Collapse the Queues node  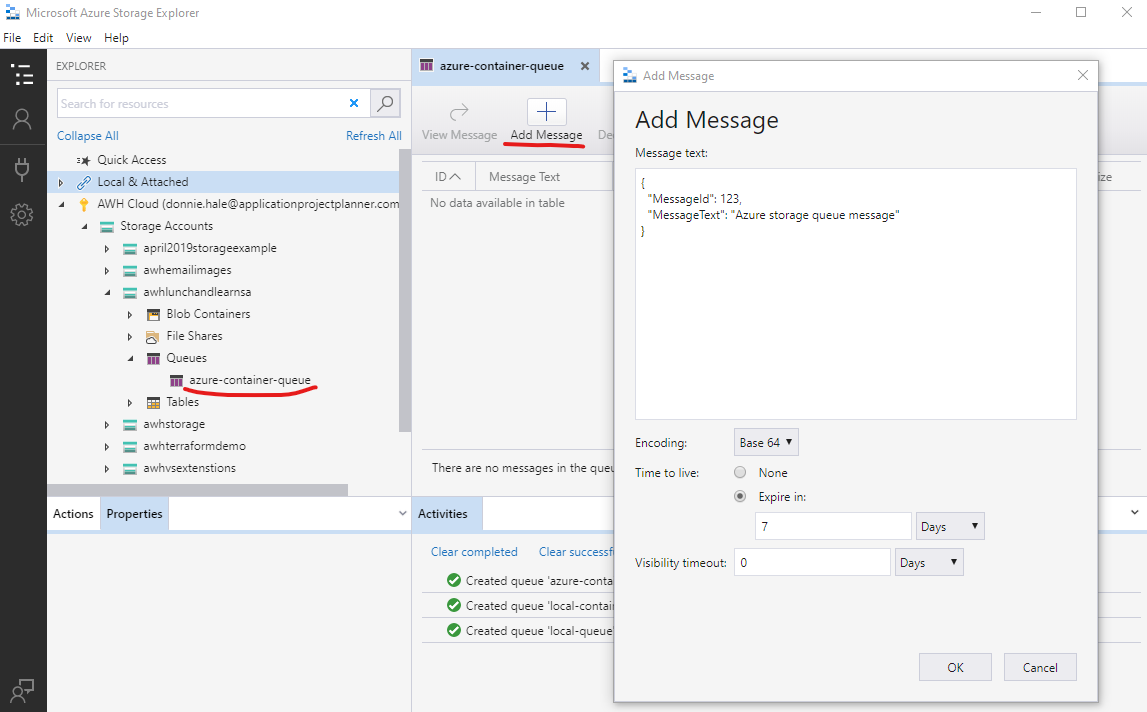131,359
